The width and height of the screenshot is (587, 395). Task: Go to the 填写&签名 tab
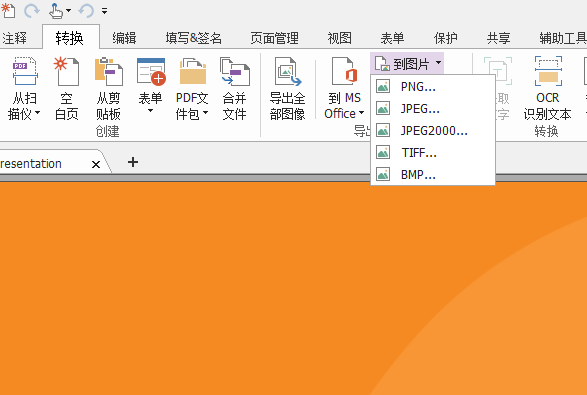click(x=194, y=38)
